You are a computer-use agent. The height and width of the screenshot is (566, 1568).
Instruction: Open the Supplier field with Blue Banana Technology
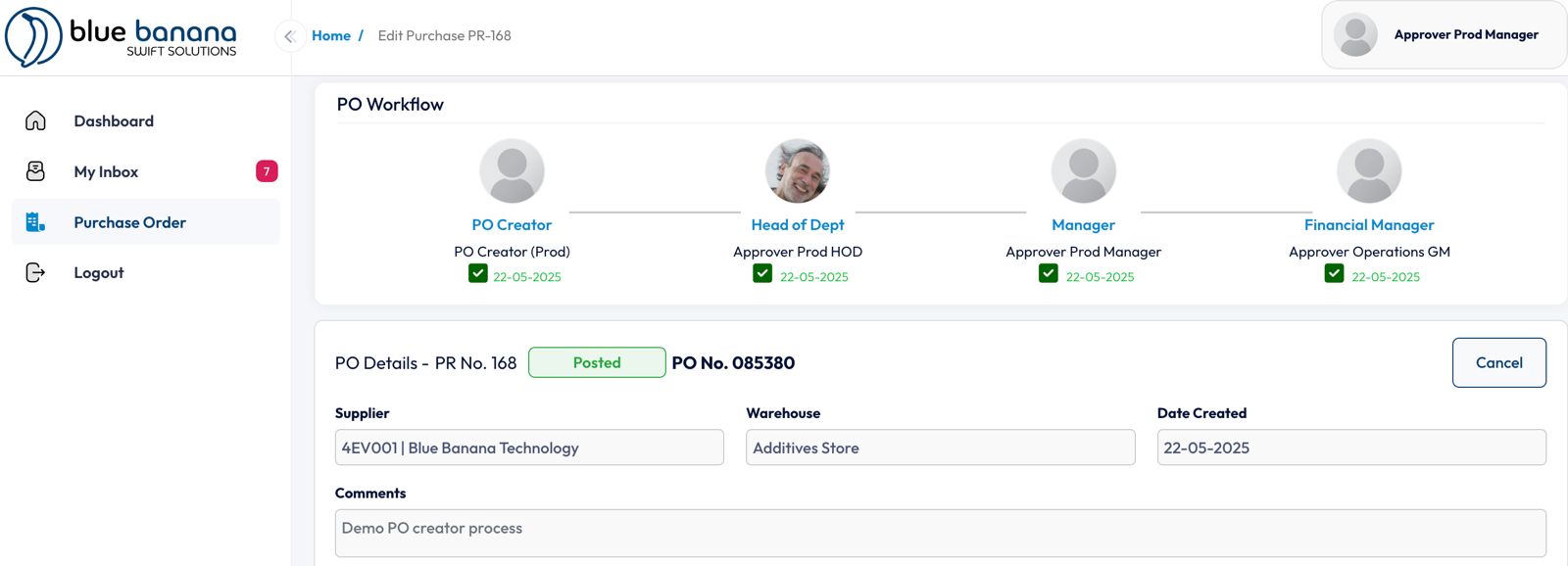click(529, 448)
